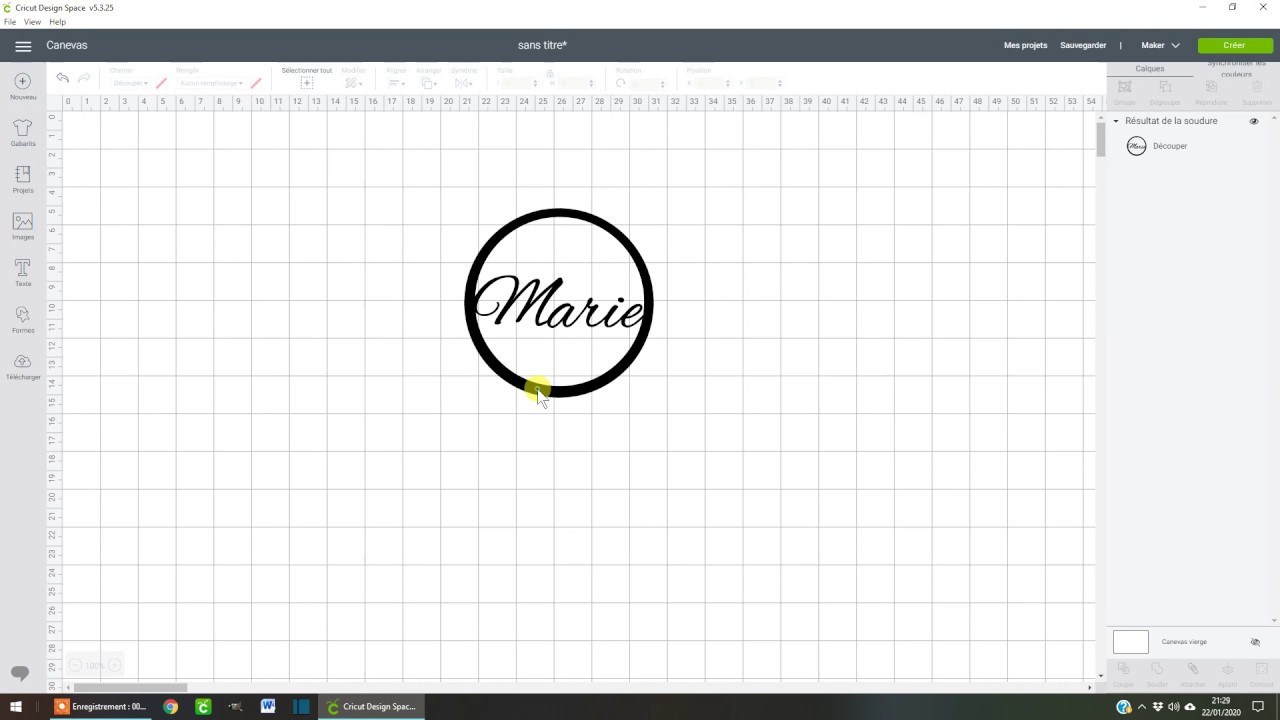Click the Nouveau plus icon
Viewport: 1280px width, 720px height.
tap(23, 81)
